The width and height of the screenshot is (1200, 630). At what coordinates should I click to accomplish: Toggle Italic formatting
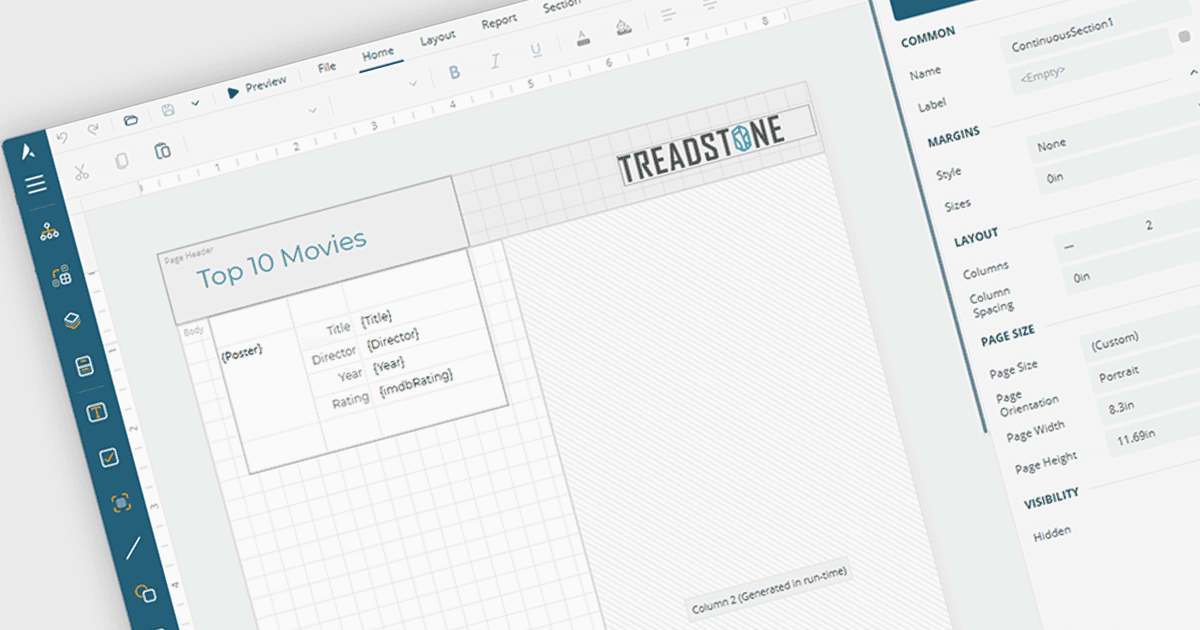pos(495,61)
